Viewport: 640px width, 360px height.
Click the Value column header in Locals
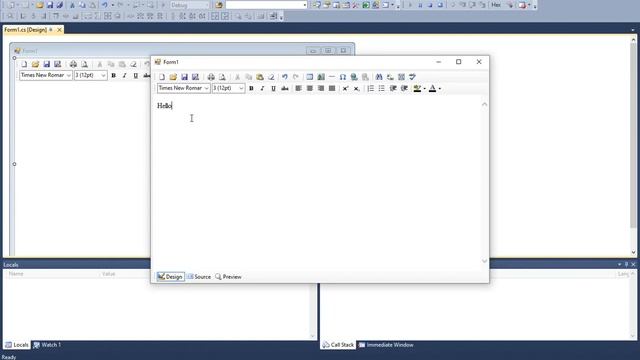click(x=109, y=274)
